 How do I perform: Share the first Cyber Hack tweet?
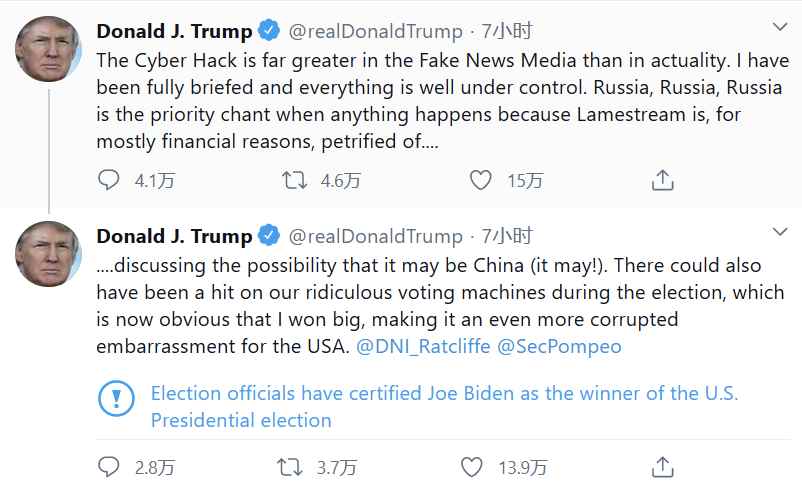661,181
